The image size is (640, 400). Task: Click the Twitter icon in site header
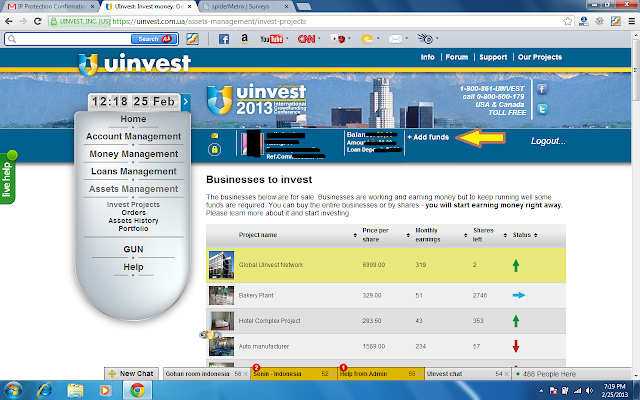click(542, 109)
